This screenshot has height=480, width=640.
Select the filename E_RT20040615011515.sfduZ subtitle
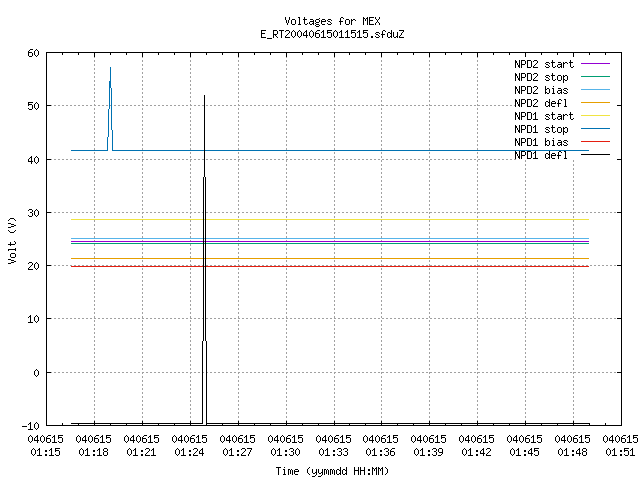tap(332, 34)
